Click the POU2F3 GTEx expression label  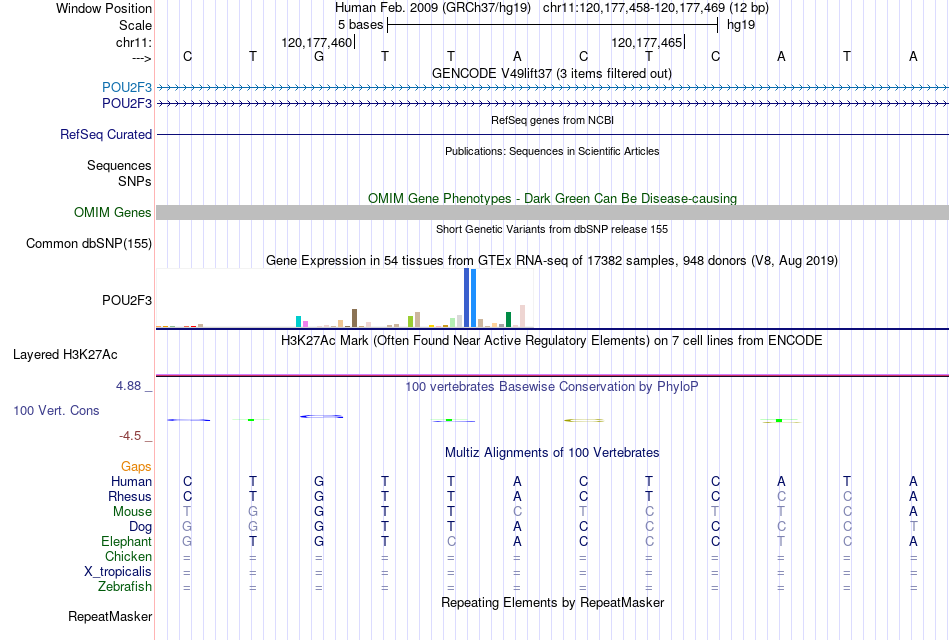127,301
